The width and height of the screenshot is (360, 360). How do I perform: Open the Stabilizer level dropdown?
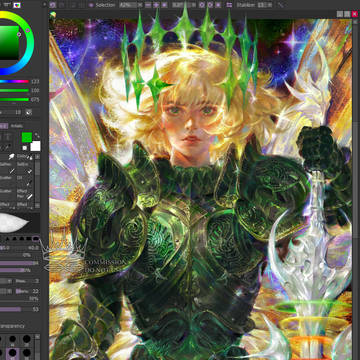coord(265,5)
